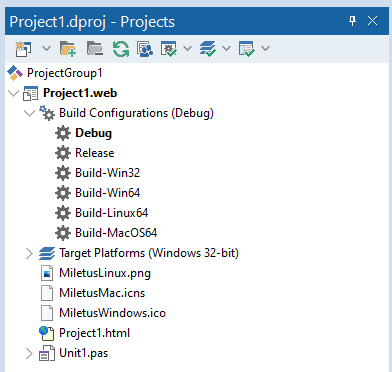This screenshot has height=372, width=392.
Task: Collapse the Project1.web node
Action: (x=13, y=93)
